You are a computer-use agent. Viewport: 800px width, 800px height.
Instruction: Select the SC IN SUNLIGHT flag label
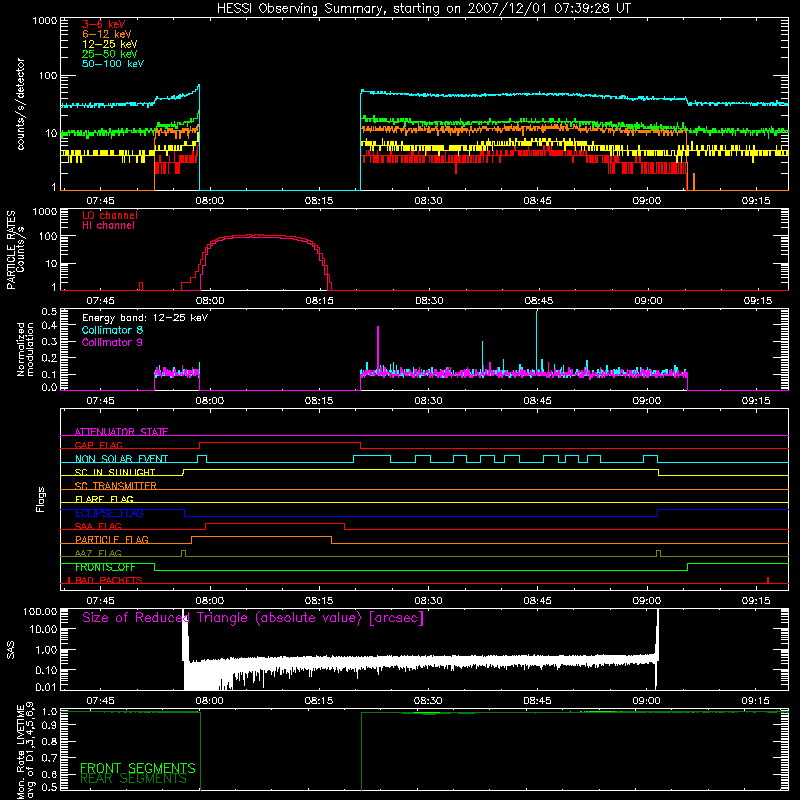115,472
